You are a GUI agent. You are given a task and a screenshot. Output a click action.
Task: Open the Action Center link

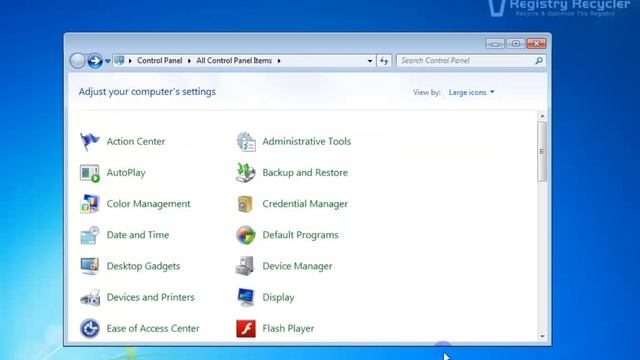136,142
